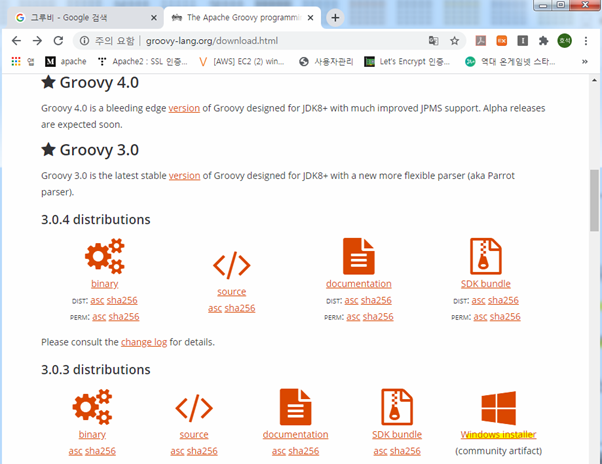Image resolution: width=602 pixels, height=464 pixels.
Task: Click the 3.0.4 documentation DIST sha256 link
Action: tap(376, 300)
